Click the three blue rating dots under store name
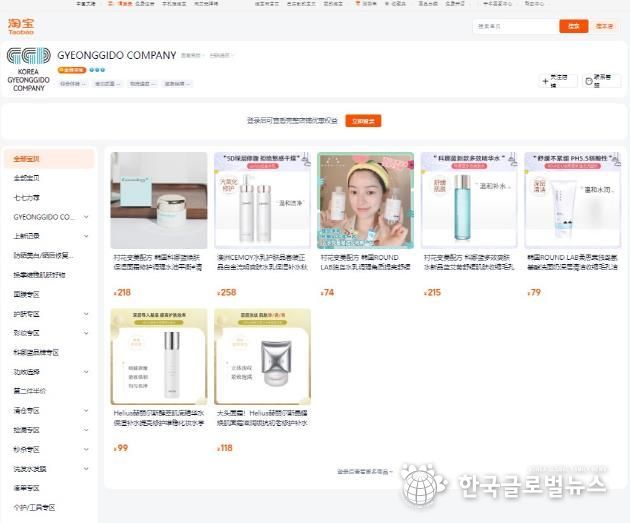Image resolution: width=630 pixels, height=523 pixels. point(97,70)
